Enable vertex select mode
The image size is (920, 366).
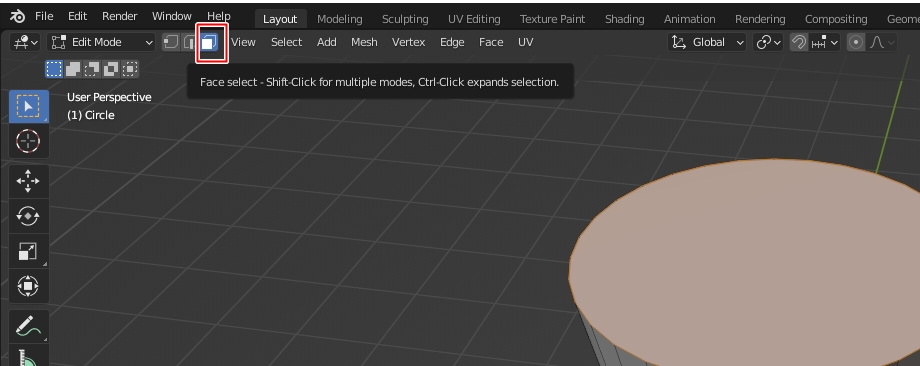(x=171, y=42)
